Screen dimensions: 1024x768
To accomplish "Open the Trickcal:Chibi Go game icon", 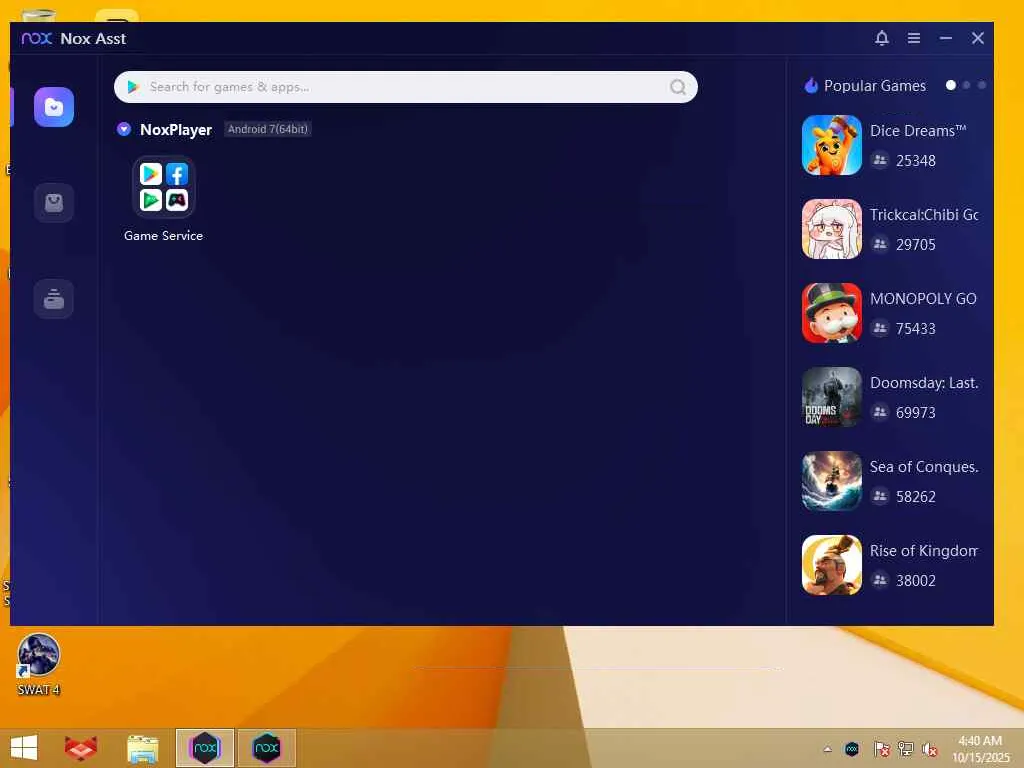I will [831, 229].
